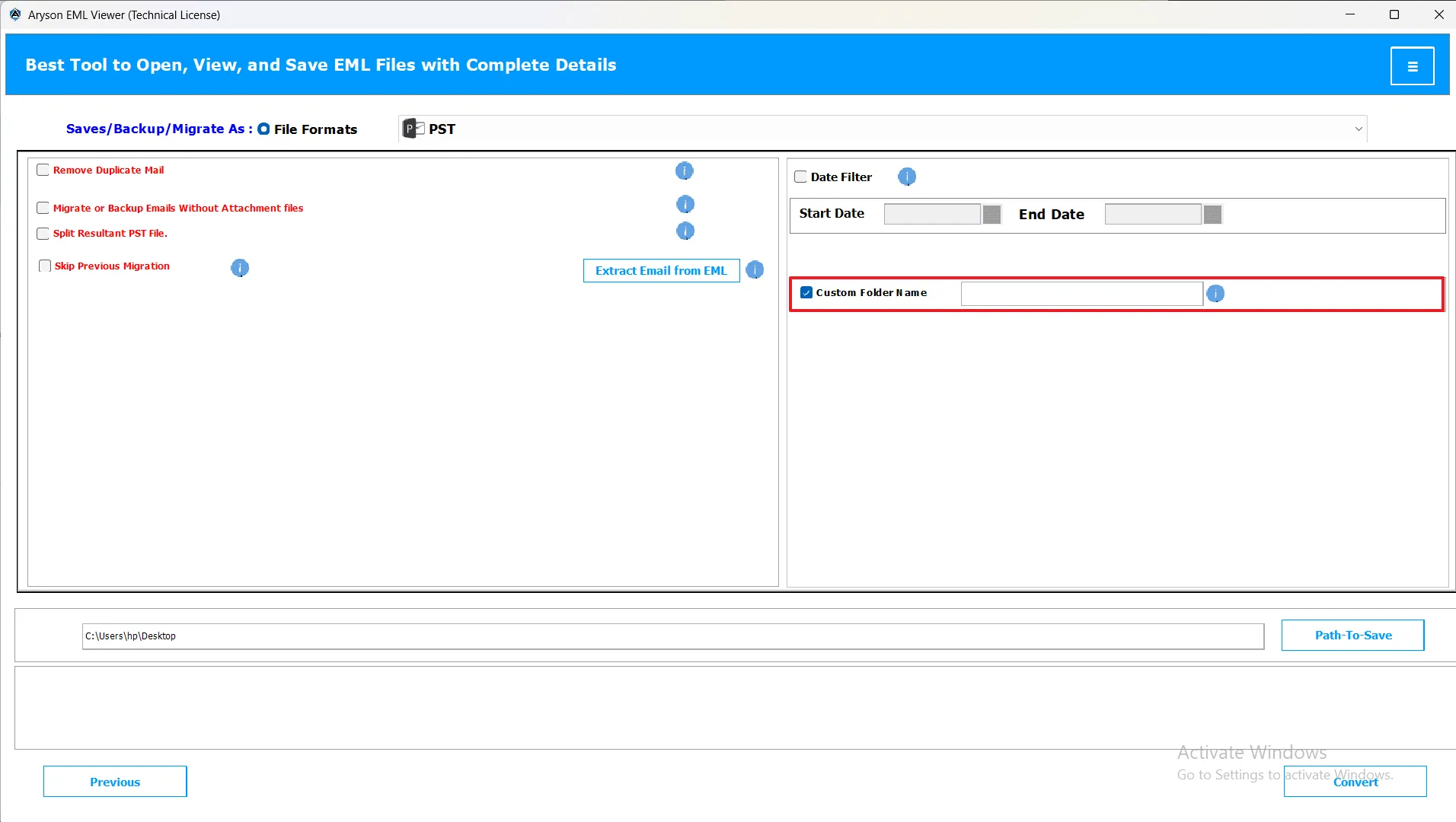Click info icon beside Split Resultant PST File
Image resolution: width=1456 pixels, height=822 pixels.
pyautogui.click(x=685, y=231)
